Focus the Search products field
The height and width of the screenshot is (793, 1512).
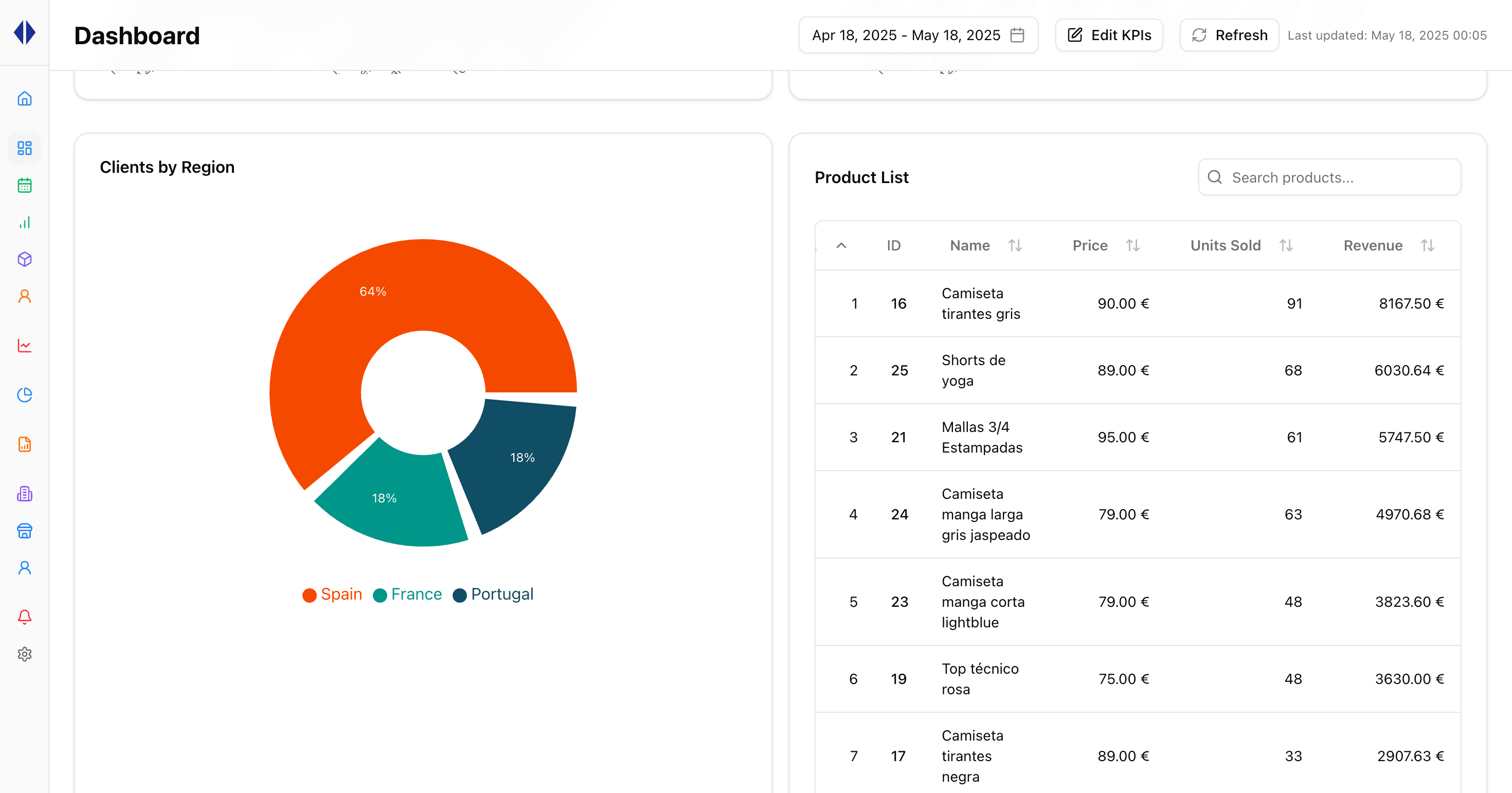(x=1329, y=177)
